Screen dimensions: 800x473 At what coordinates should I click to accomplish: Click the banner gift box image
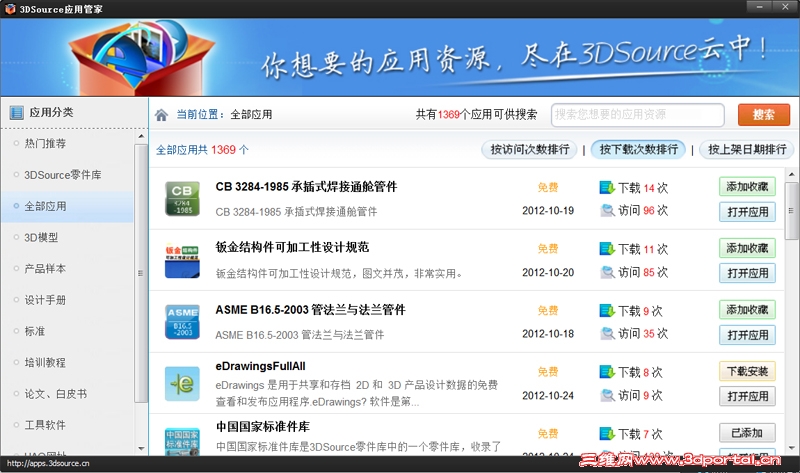click(143, 57)
